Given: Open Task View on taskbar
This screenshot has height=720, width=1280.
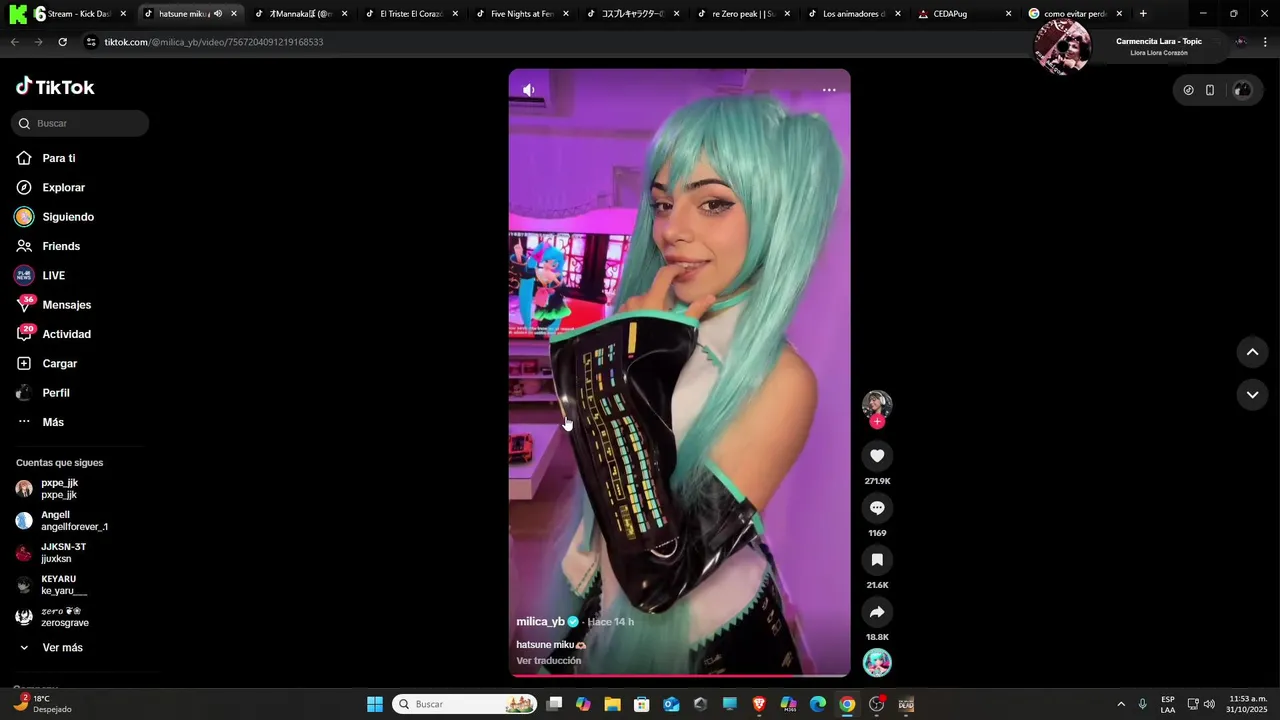Looking at the screenshot, I should tap(554, 704).
